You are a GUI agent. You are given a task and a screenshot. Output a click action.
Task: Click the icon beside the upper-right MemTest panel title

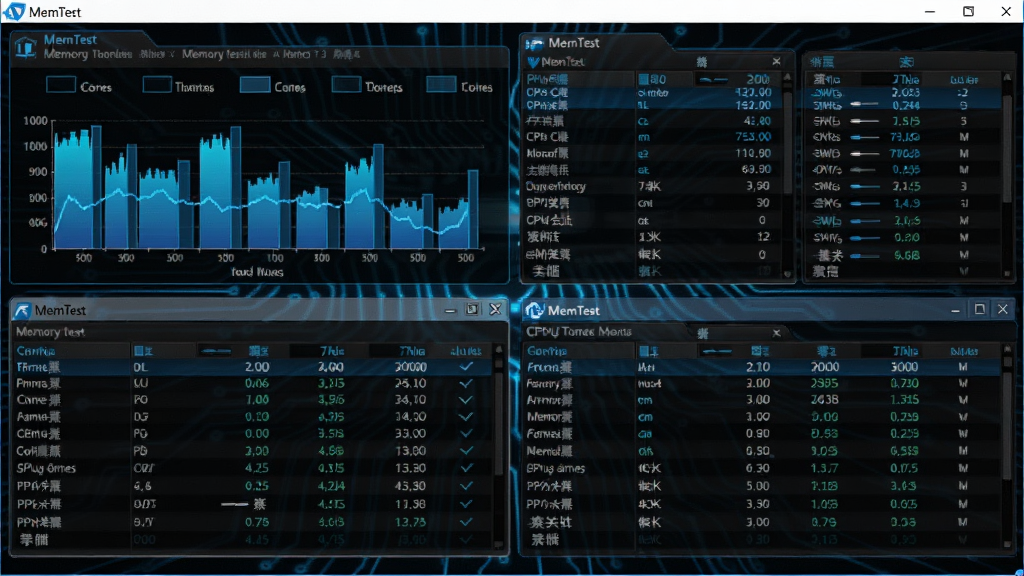tap(534, 43)
